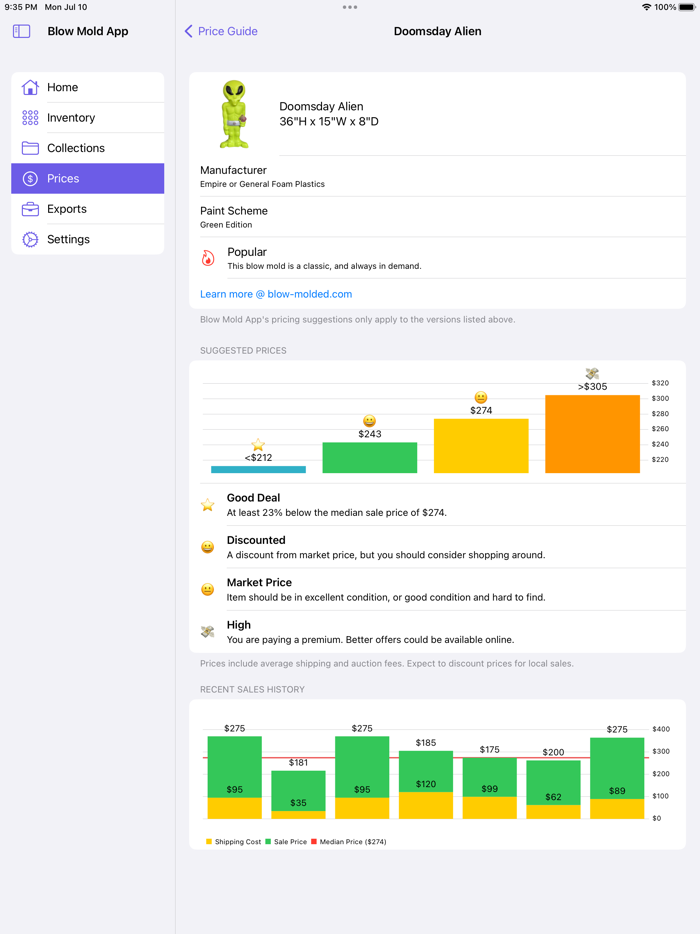This screenshot has width=700, height=934.
Task: Tap the Price Guide back chevron
Action: coord(189,31)
